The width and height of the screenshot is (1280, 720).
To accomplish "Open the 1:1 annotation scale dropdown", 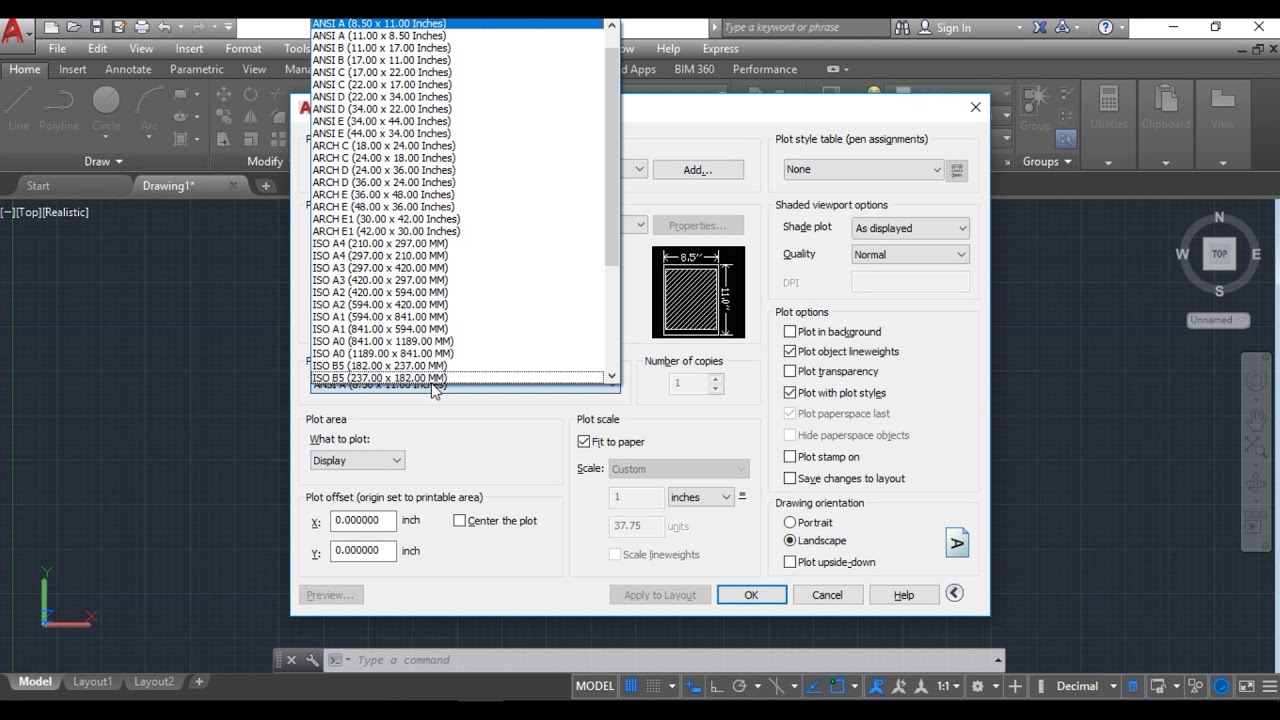I will coord(949,686).
